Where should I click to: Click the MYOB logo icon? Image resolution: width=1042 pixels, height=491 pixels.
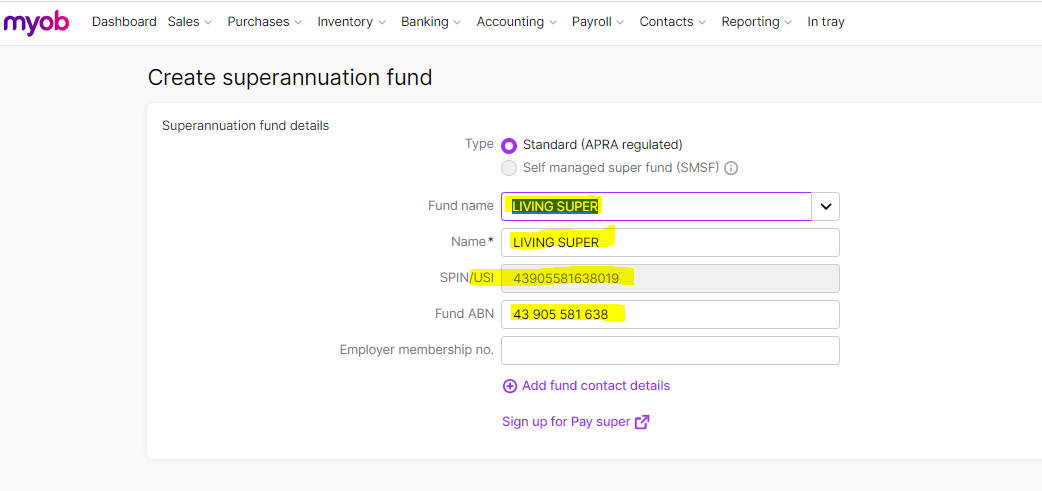[36, 22]
